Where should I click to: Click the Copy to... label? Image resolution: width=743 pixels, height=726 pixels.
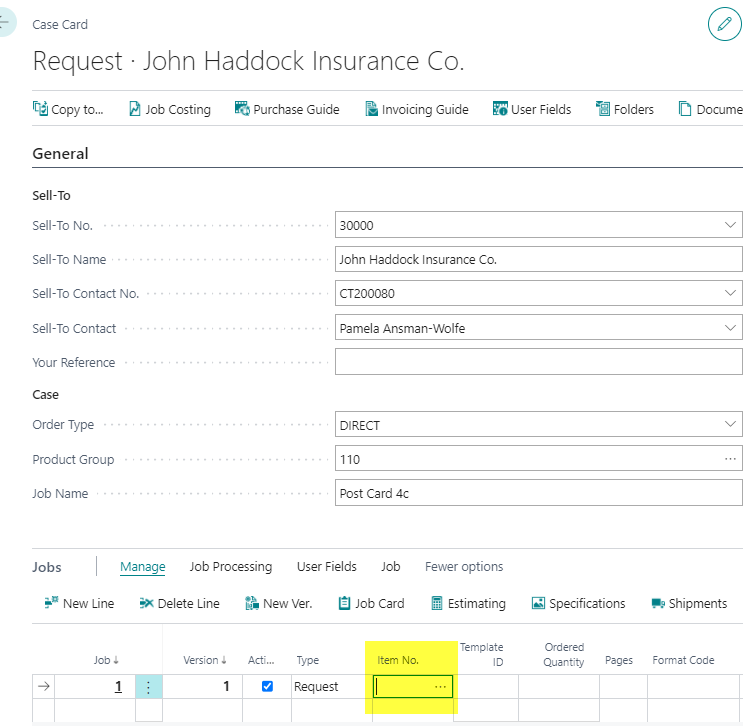[x=77, y=109]
